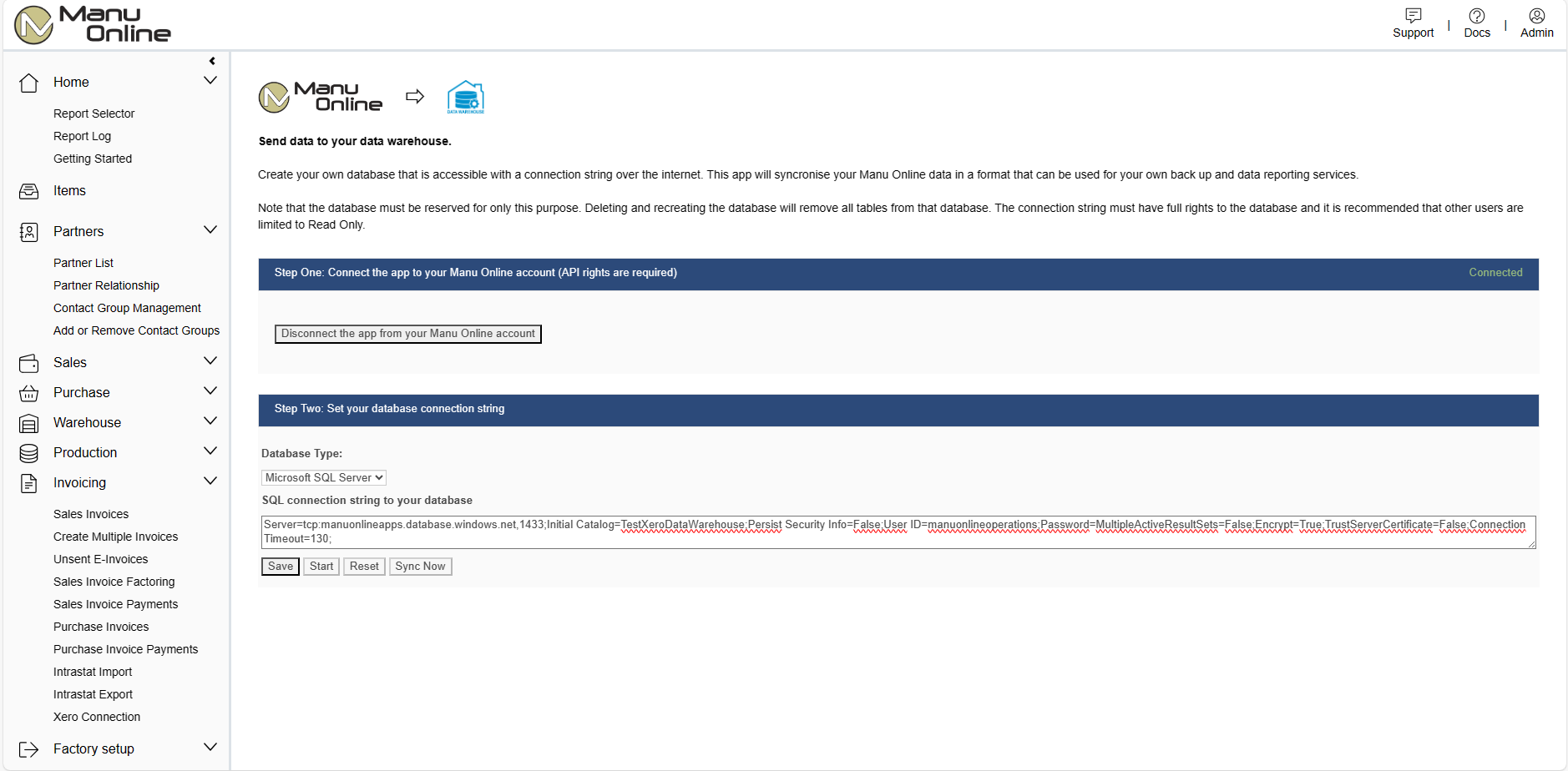Go to Sales Invoices page
Image resolution: width=1568 pixels, height=771 pixels.
(91, 514)
